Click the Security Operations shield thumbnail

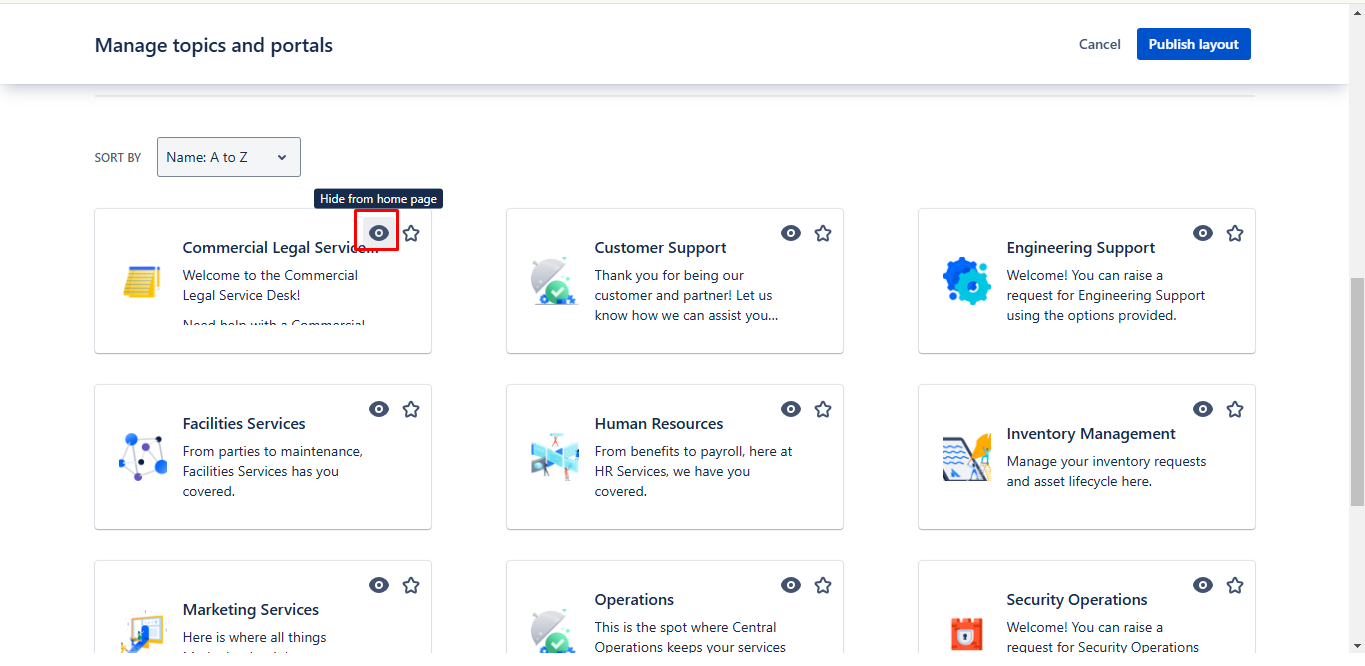[967, 633]
